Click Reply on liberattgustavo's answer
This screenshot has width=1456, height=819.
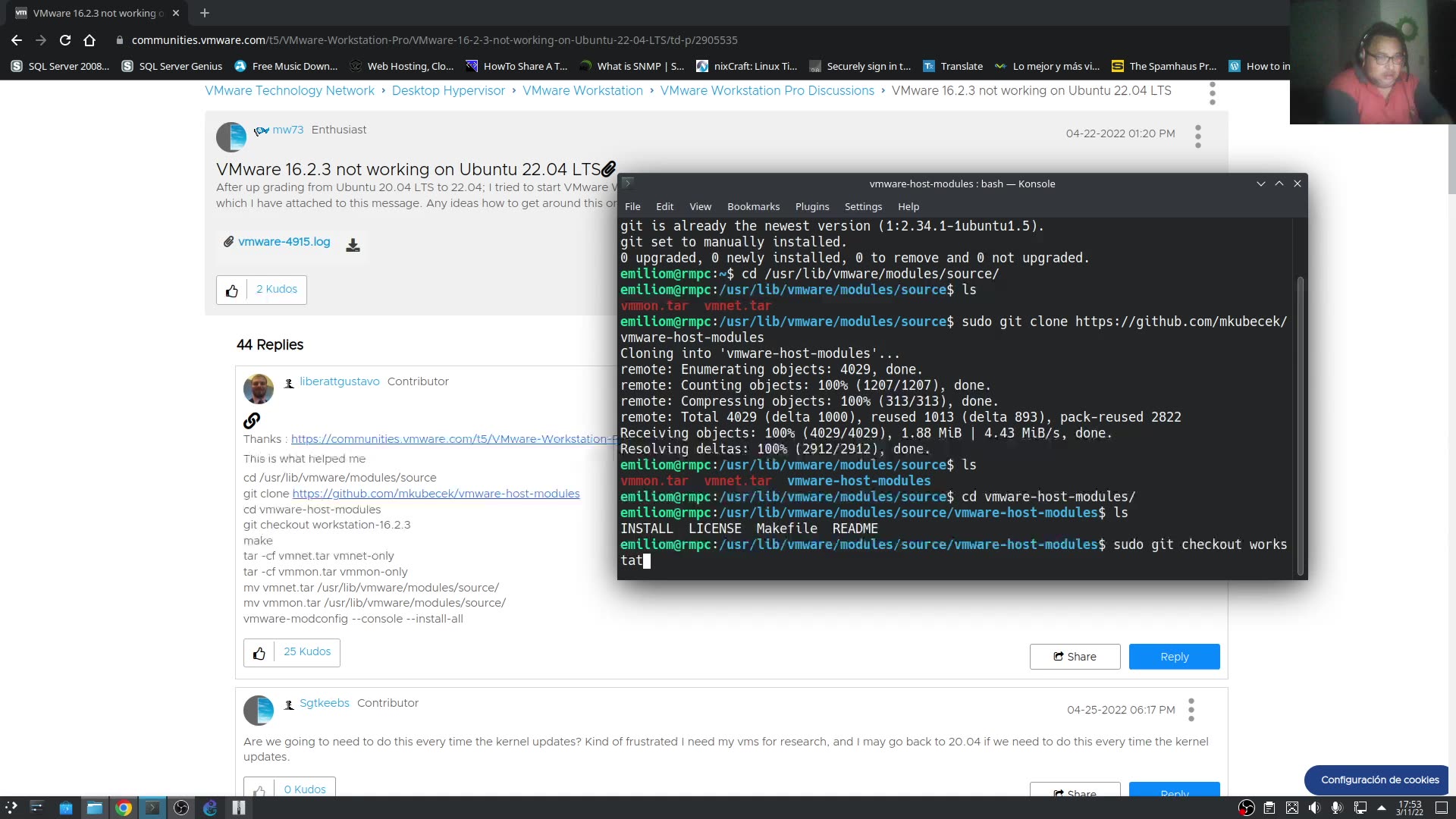click(x=1173, y=656)
